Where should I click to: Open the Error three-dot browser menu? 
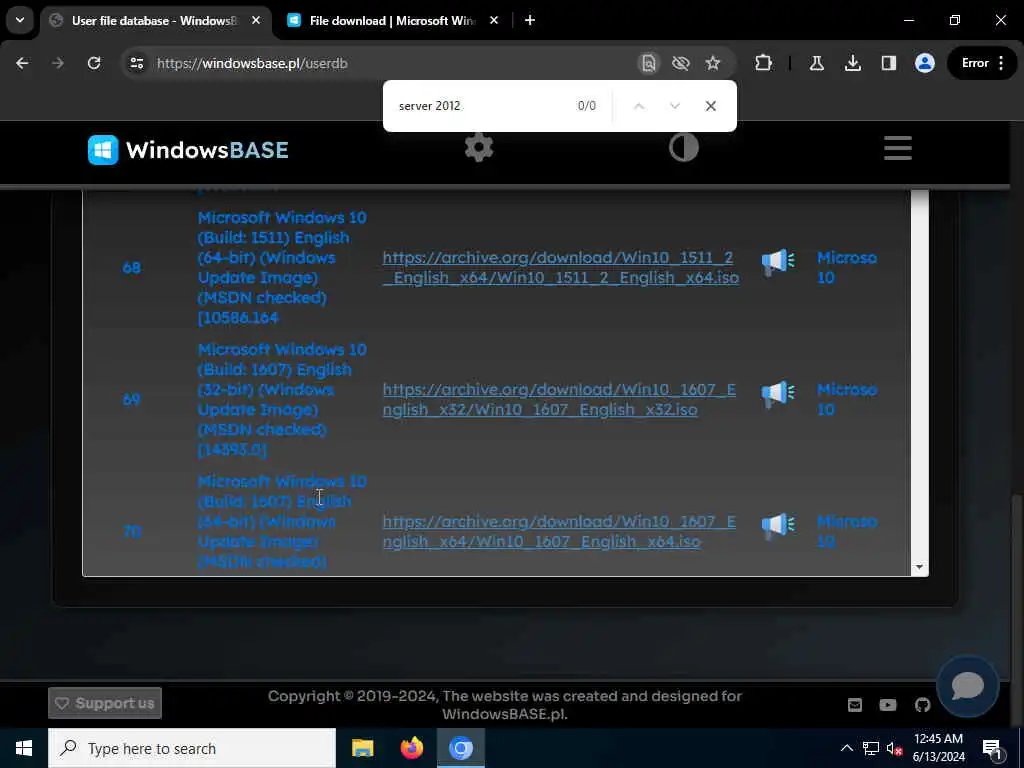[x=982, y=63]
